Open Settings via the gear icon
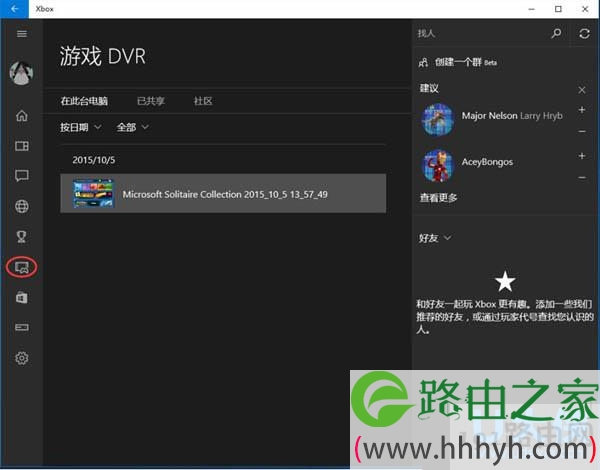 pyautogui.click(x=22, y=358)
